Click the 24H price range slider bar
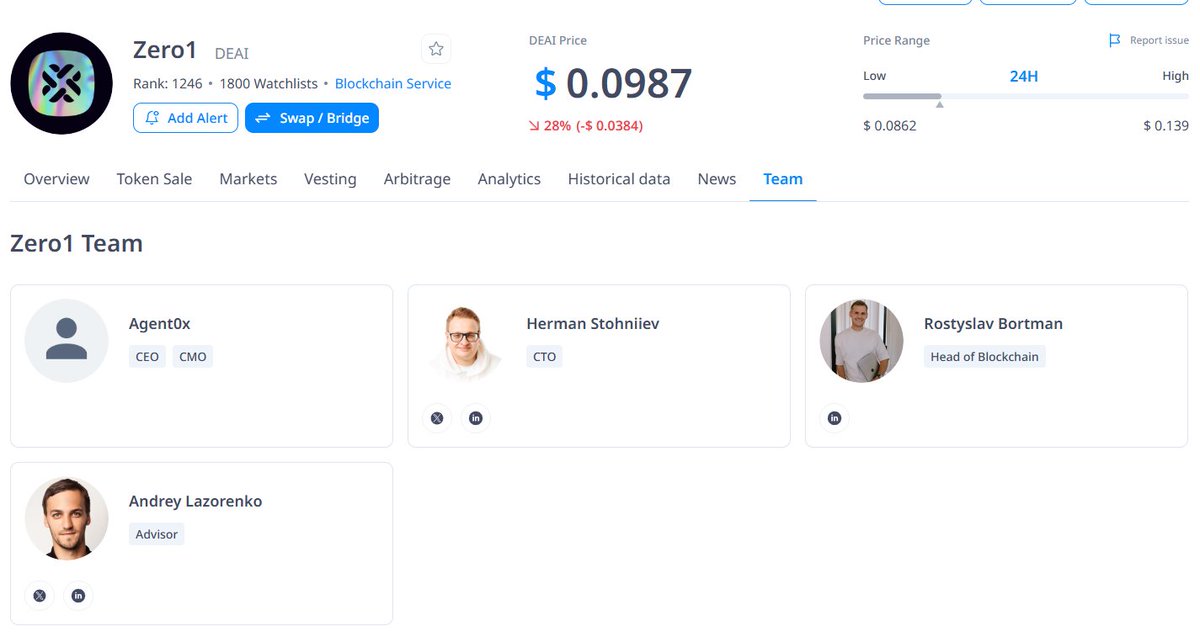 click(x=1026, y=96)
